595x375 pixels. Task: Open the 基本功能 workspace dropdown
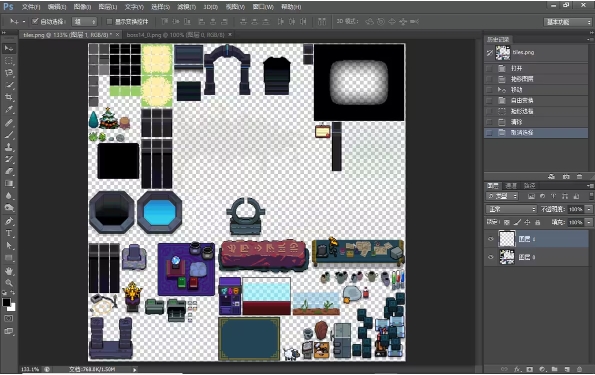pyautogui.click(x=568, y=22)
